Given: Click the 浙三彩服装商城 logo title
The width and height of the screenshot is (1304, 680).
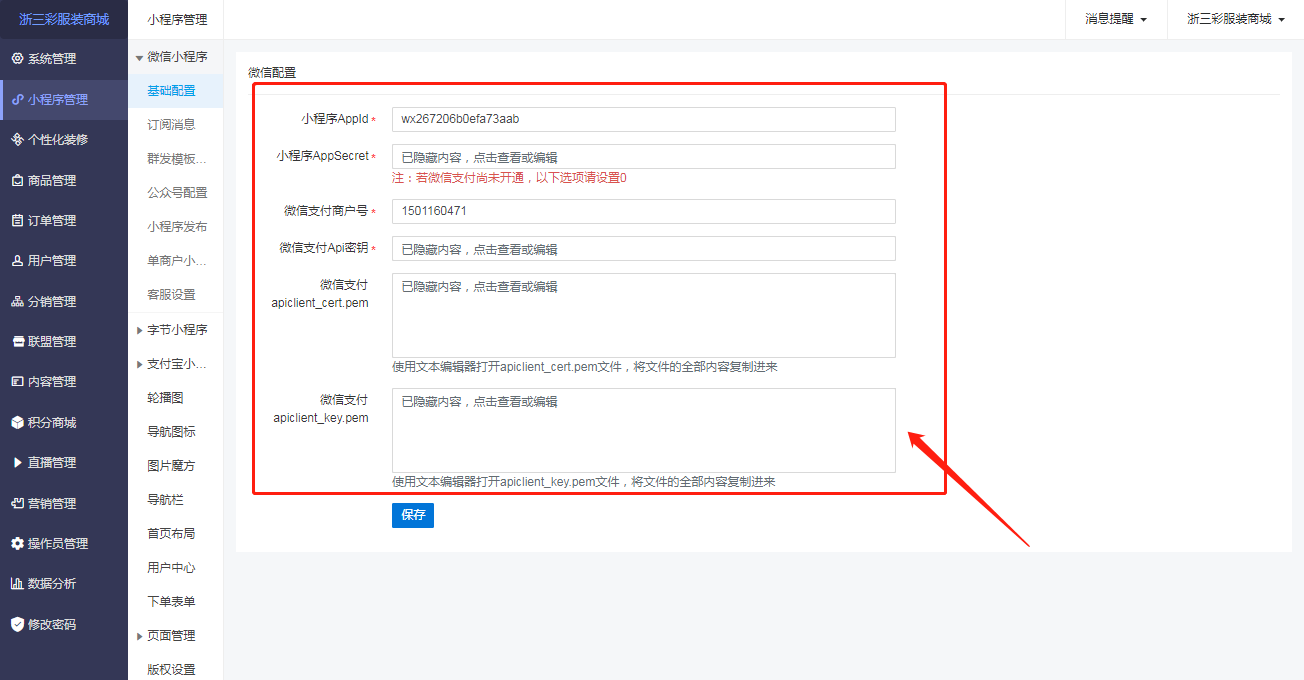Looking at the screenshot, I should [64, 19].
